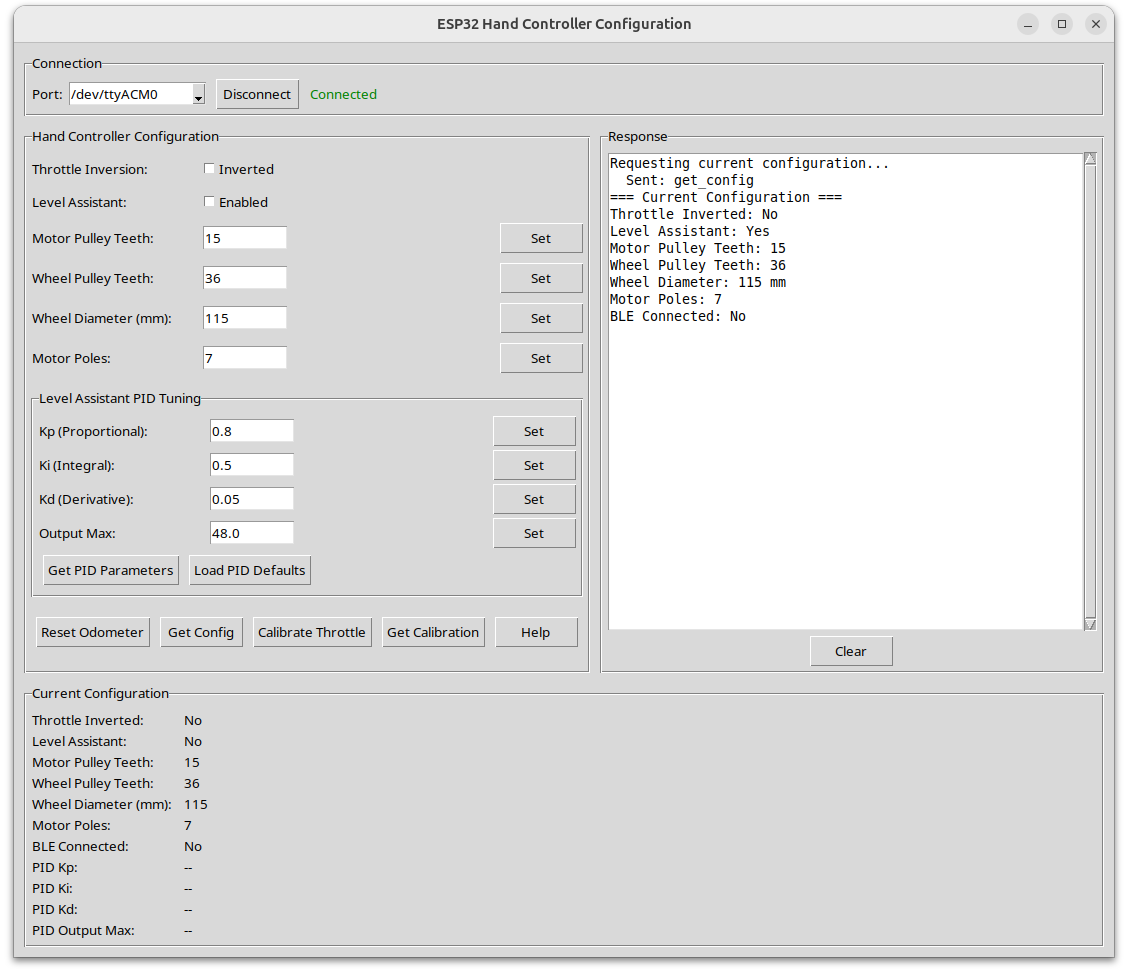The height and width of the screenshot is (969, 1124).
Task: Select the Output Max text field
Action: tap(251, 533)
